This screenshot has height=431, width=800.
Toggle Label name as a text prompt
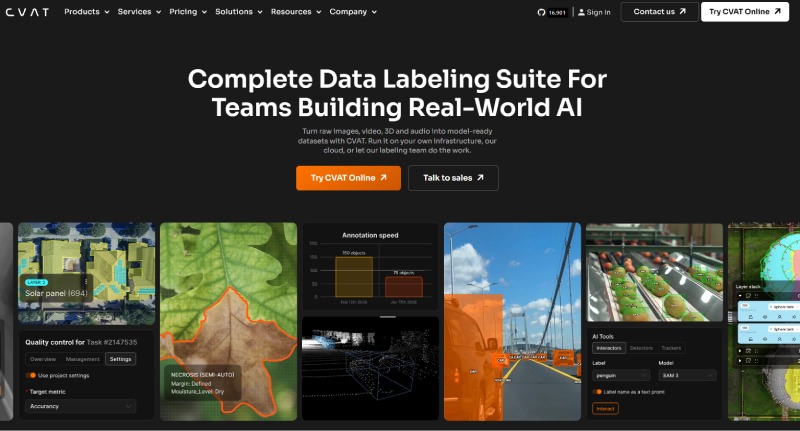597,392
